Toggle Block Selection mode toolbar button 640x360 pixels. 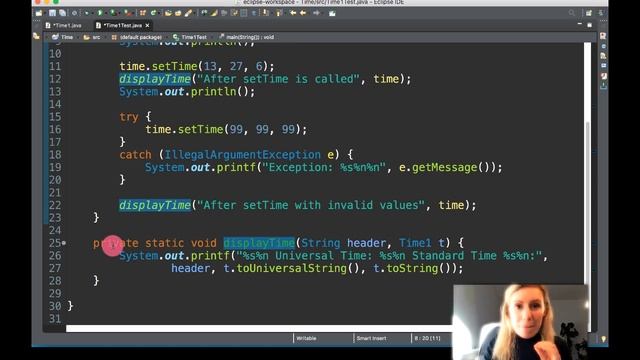(244, 13)
